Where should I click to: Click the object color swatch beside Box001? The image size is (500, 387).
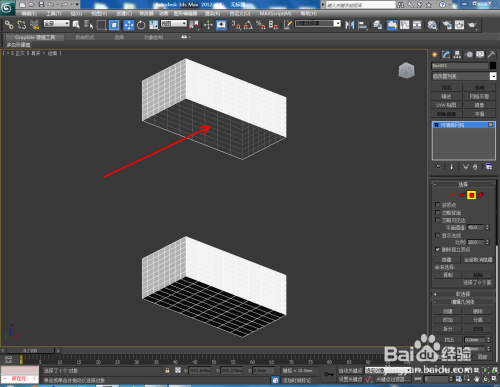click(x=493, y=66)
